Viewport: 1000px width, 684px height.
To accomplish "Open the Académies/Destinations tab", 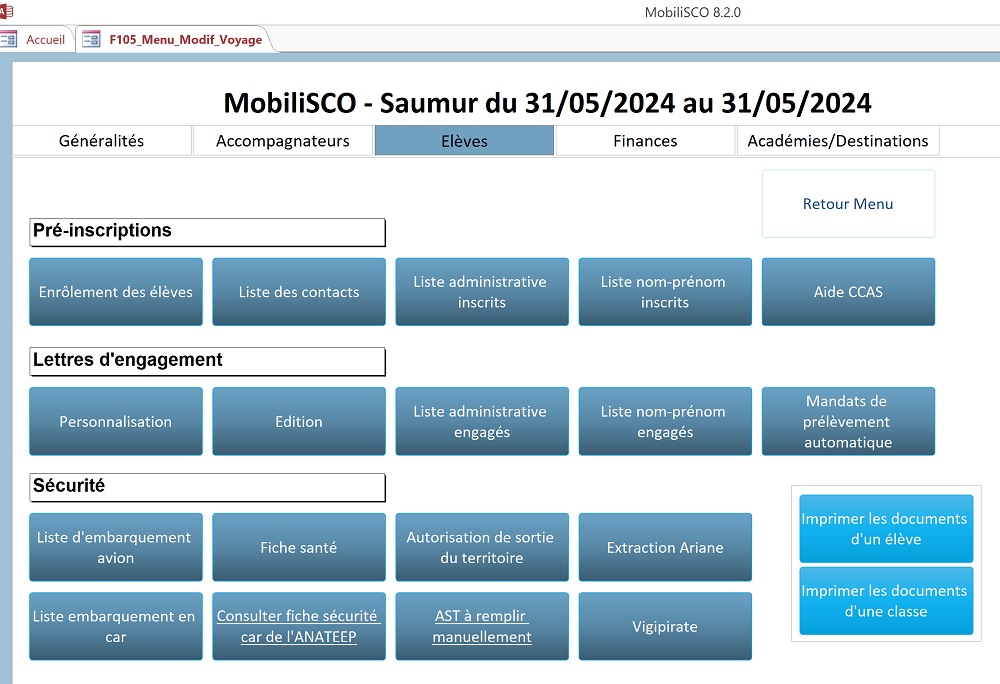I will click(x=838, y=141).
